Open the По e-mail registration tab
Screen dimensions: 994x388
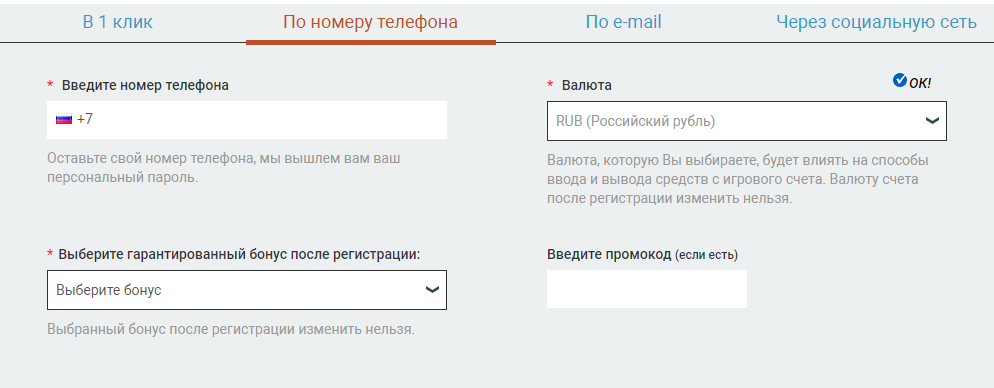(623, 23)
